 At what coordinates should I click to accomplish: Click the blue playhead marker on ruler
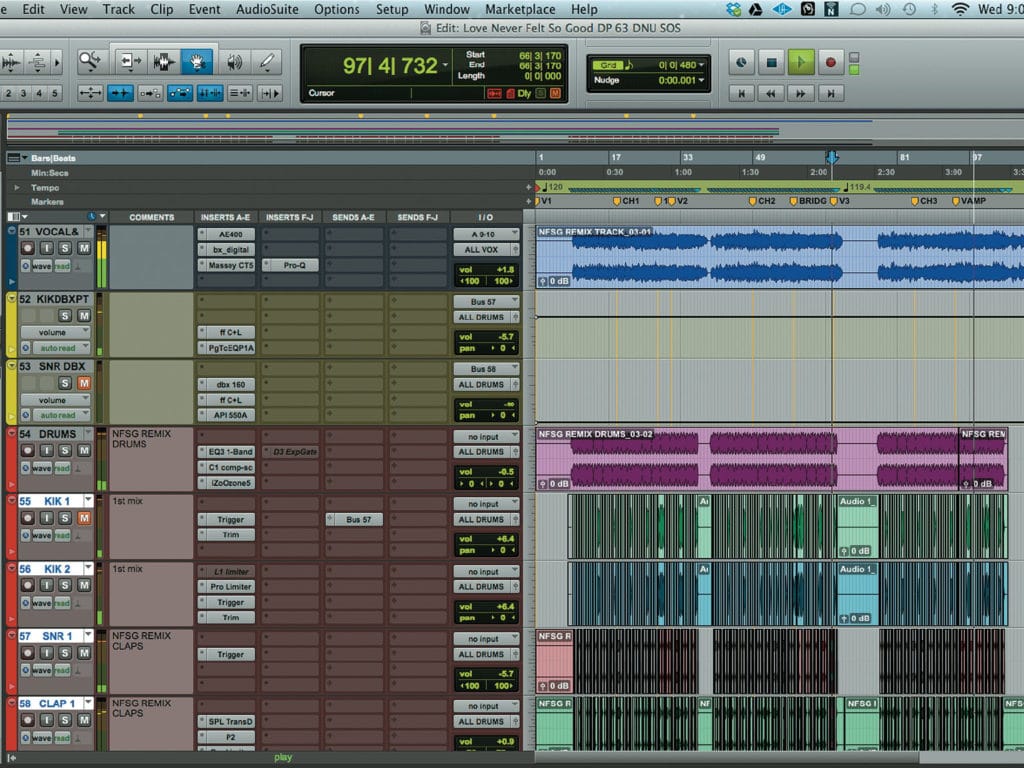click(x=832, y=157)
